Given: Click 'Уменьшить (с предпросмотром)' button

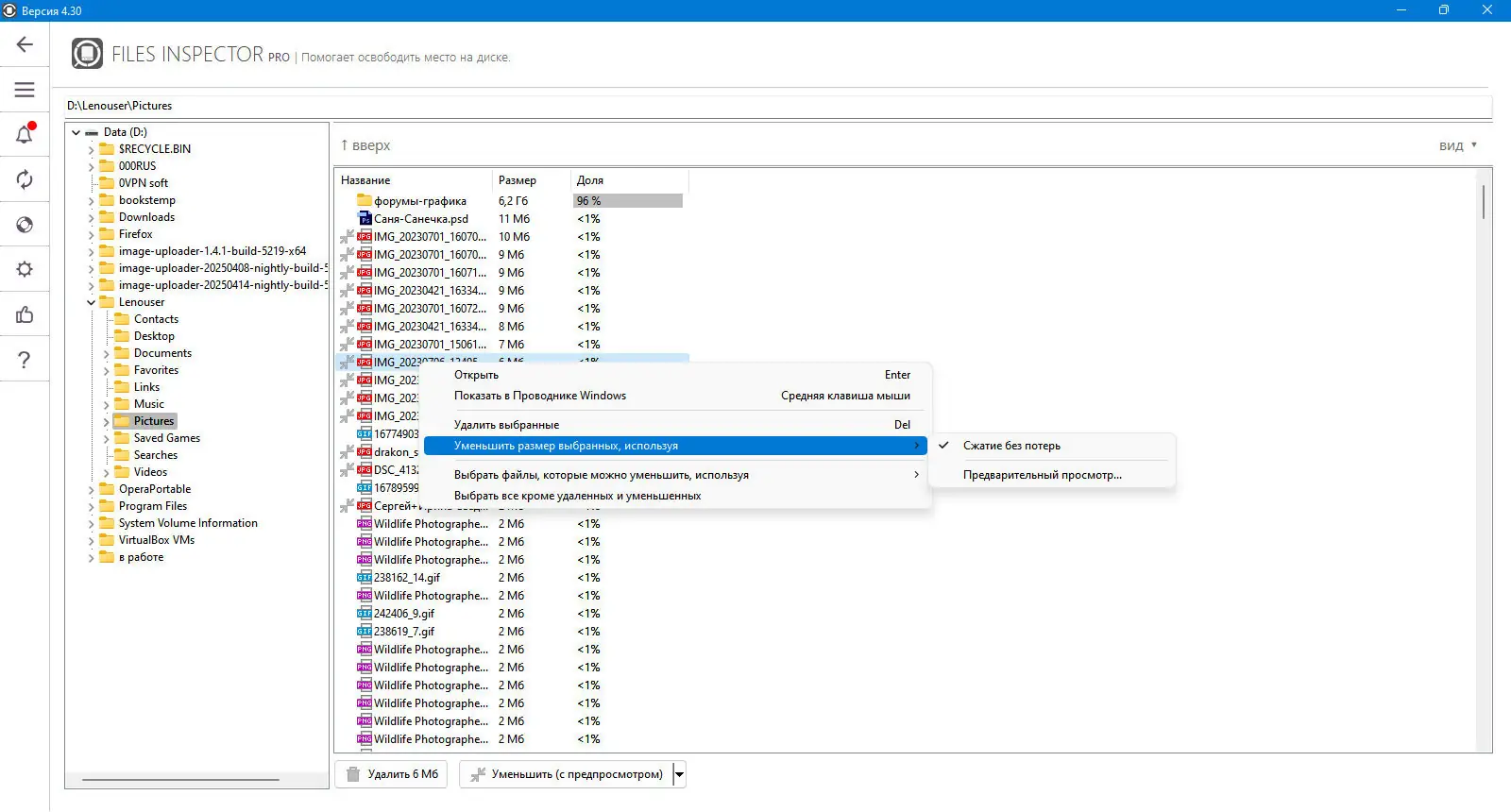Looking at the screenshot, I should click(x=567, y=774).
